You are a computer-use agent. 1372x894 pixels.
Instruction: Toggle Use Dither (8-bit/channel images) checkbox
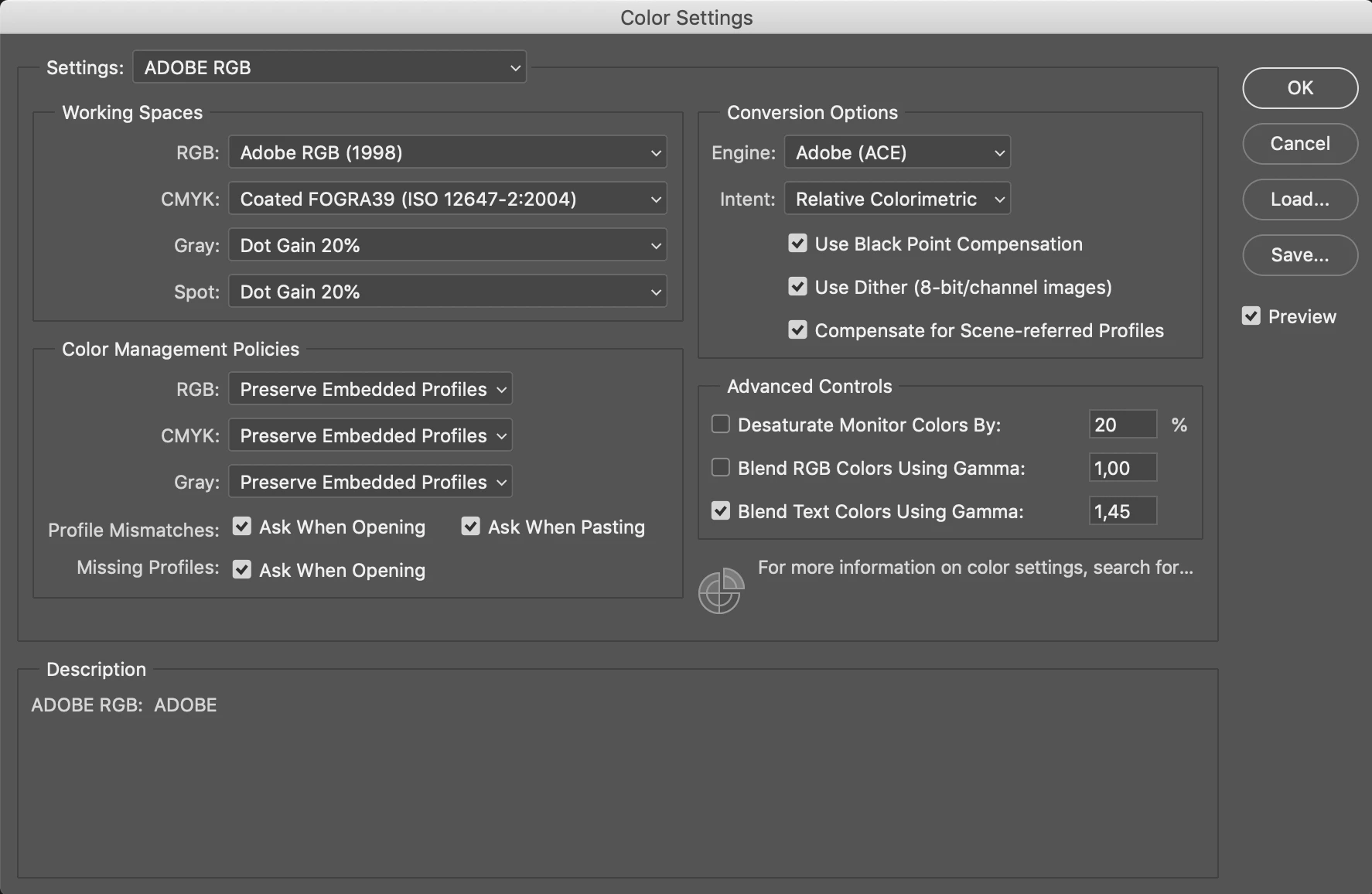click(x=797, y=287)
